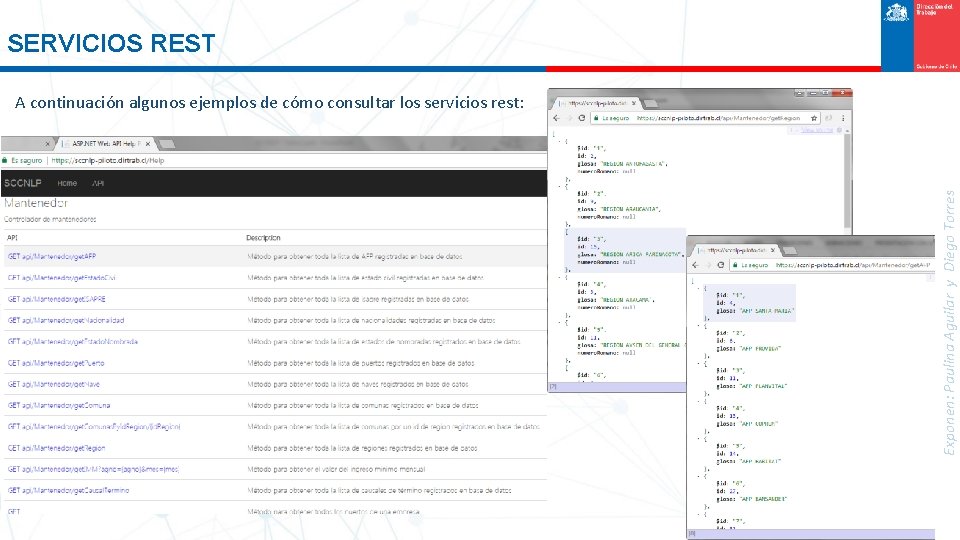Image resolution: width=960 pixels, height=540 pixels.
Task: Open Chrome three-dot menu in getRegion window
Action: coord(843,118)
